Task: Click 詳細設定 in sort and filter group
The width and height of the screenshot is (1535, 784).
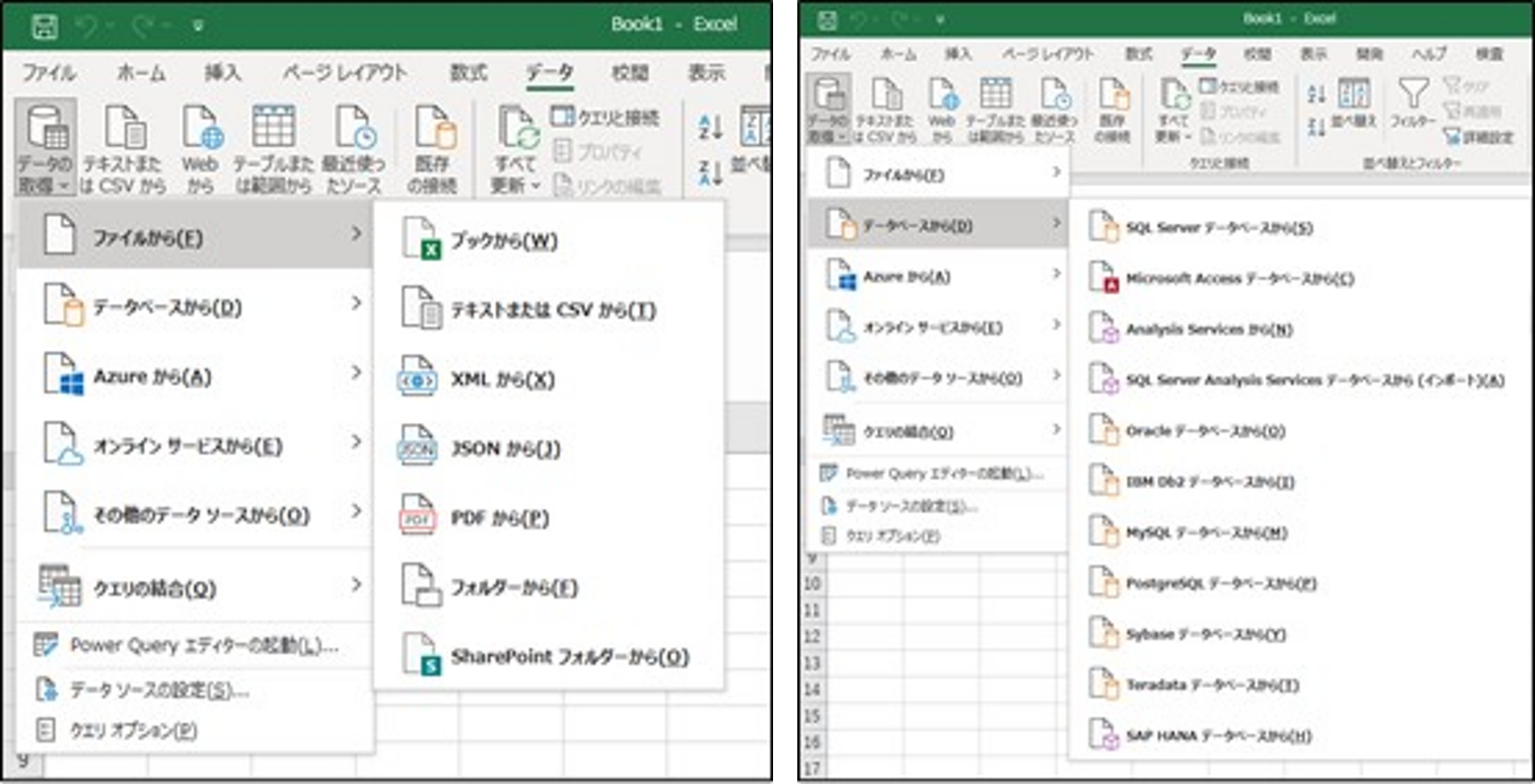Action: 1479,137
